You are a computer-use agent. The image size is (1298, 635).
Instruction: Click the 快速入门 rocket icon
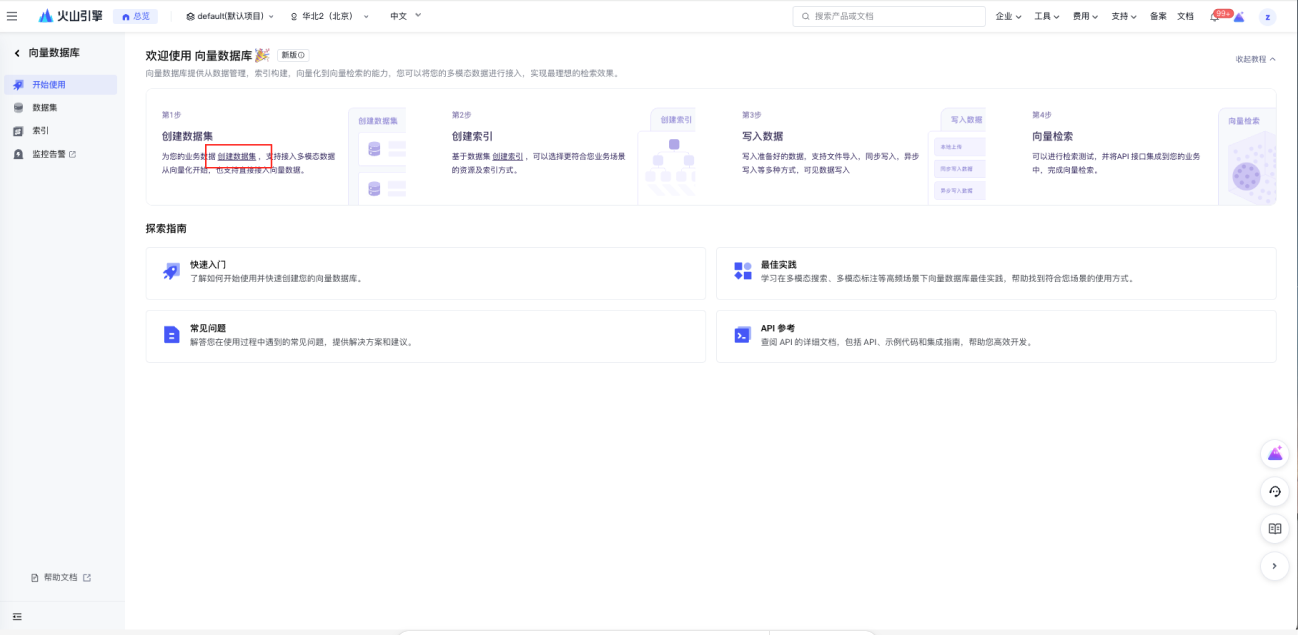[x=171, y=271]
